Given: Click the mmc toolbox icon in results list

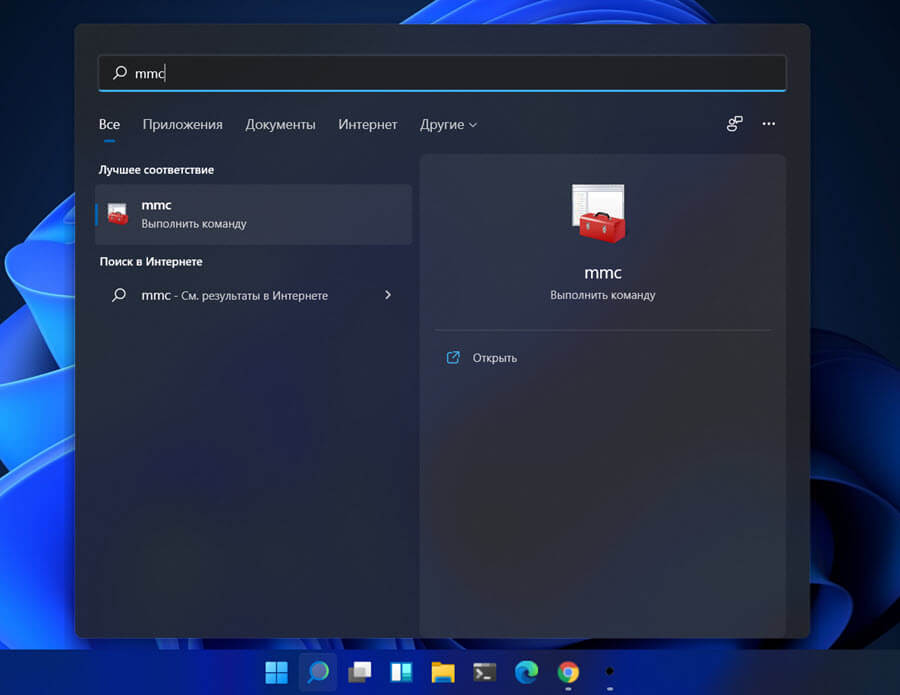Looking at the screenshot, I should 118,214.
